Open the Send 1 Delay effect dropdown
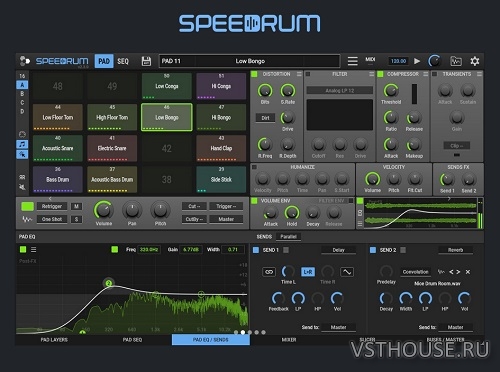The width and height of the screenshot is (500, 372). tap(338, 250)
